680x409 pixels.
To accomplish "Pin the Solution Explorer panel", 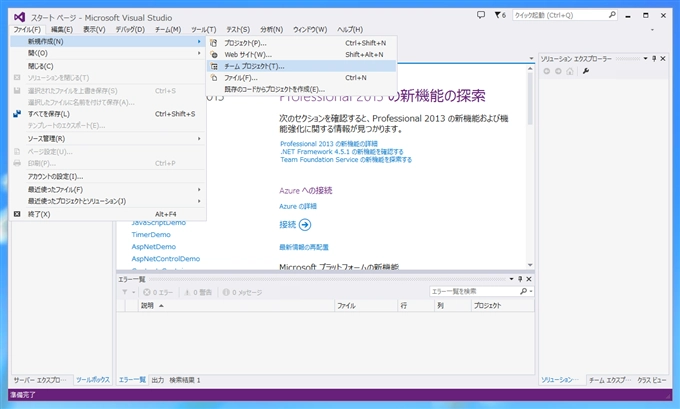I will [654, 59].
